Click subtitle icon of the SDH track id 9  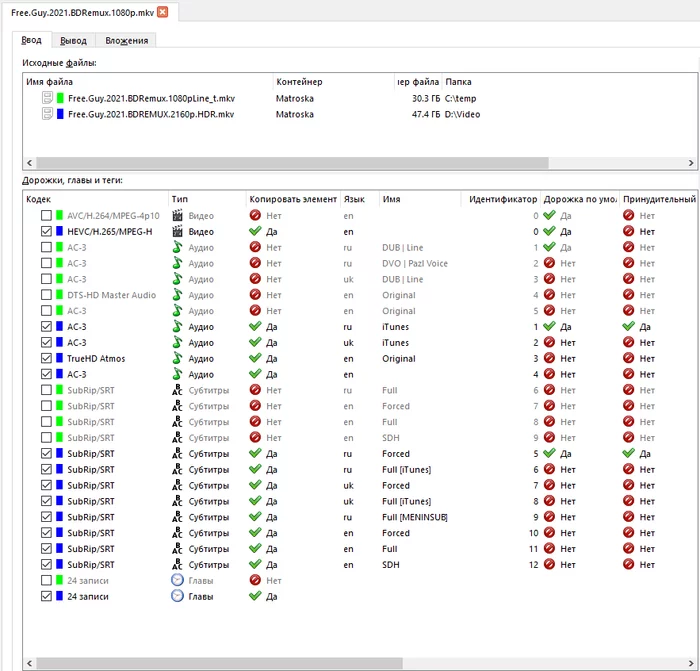click(178, 438)
